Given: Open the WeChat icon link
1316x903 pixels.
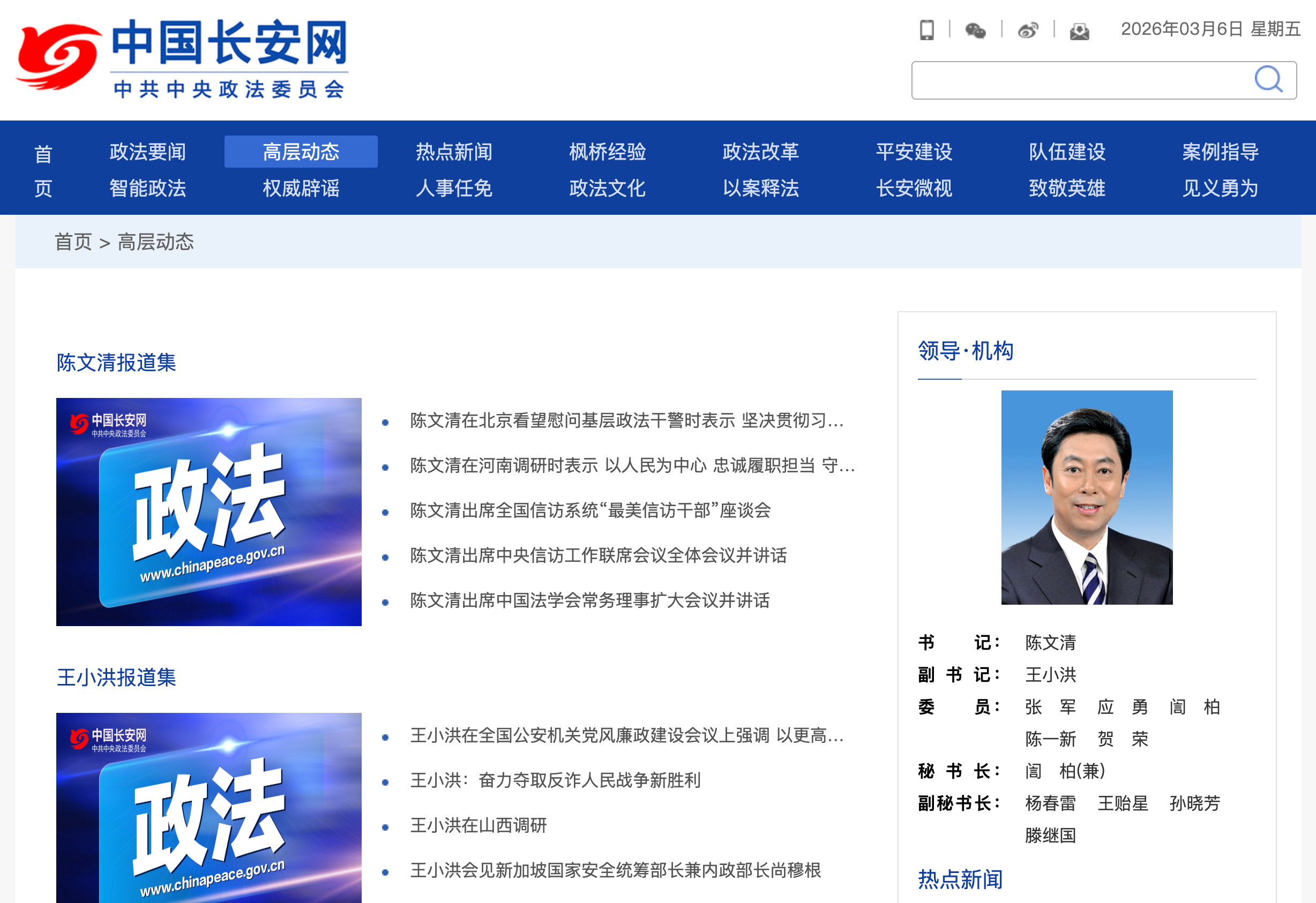Looking at the screenshot, I should pyautogui.click(x=975, y=30).
